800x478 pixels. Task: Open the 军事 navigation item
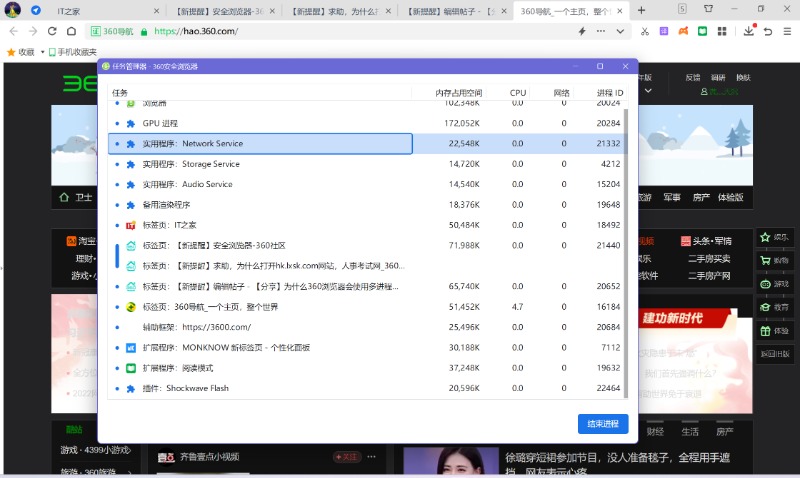[671, 197]
